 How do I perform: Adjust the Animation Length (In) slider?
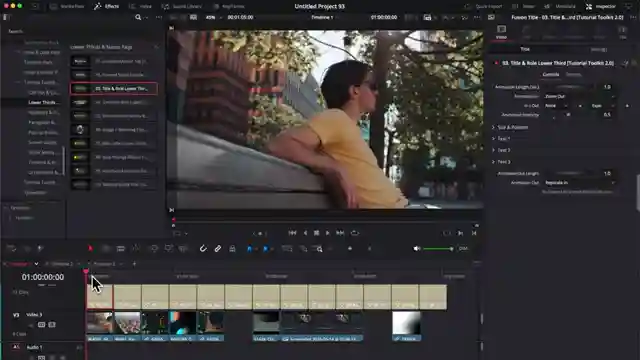click(x=569, y=87)
